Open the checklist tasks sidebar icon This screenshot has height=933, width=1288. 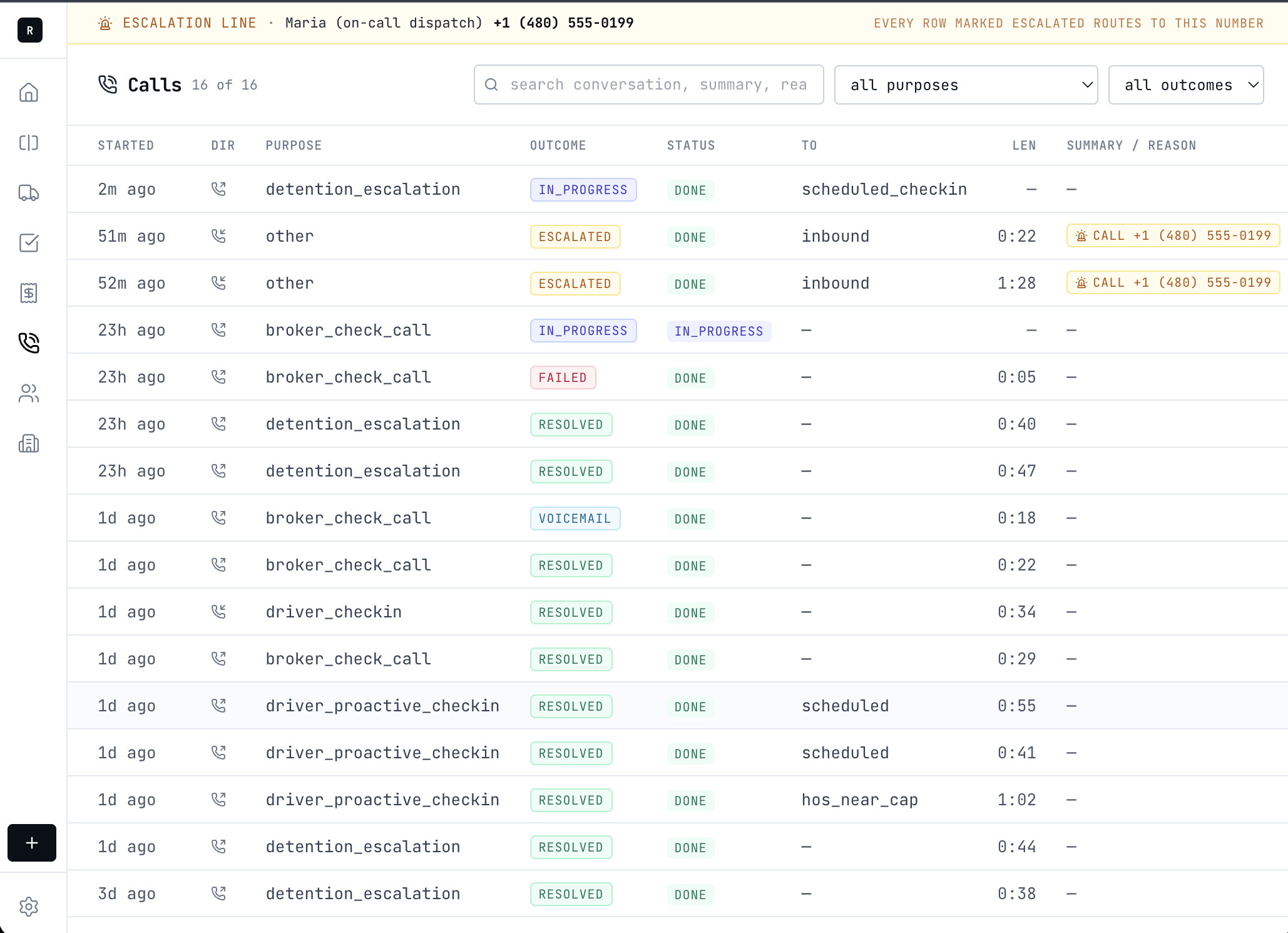(x=29, y=243)
